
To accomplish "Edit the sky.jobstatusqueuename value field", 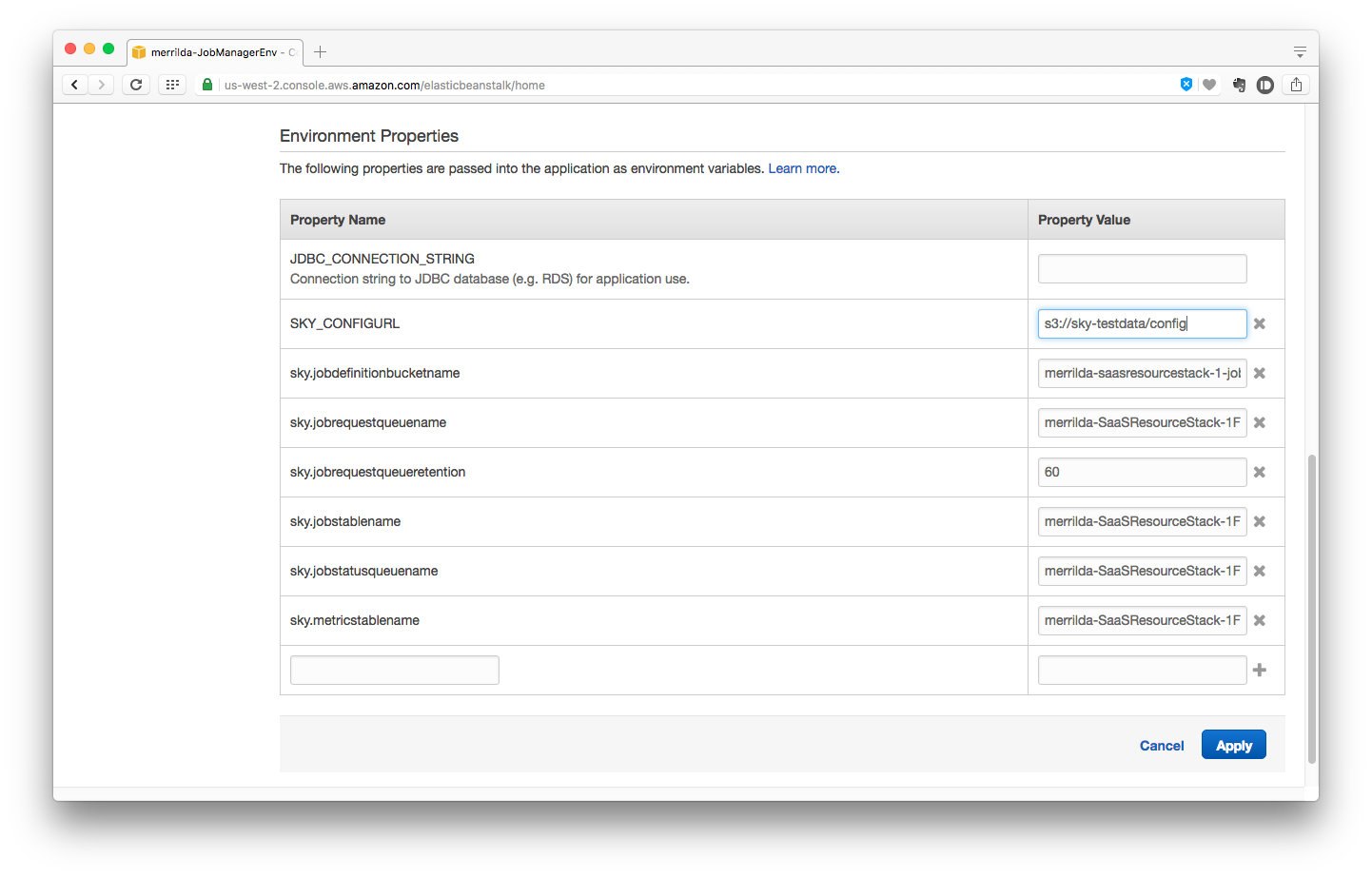I will pos(1143,571).
